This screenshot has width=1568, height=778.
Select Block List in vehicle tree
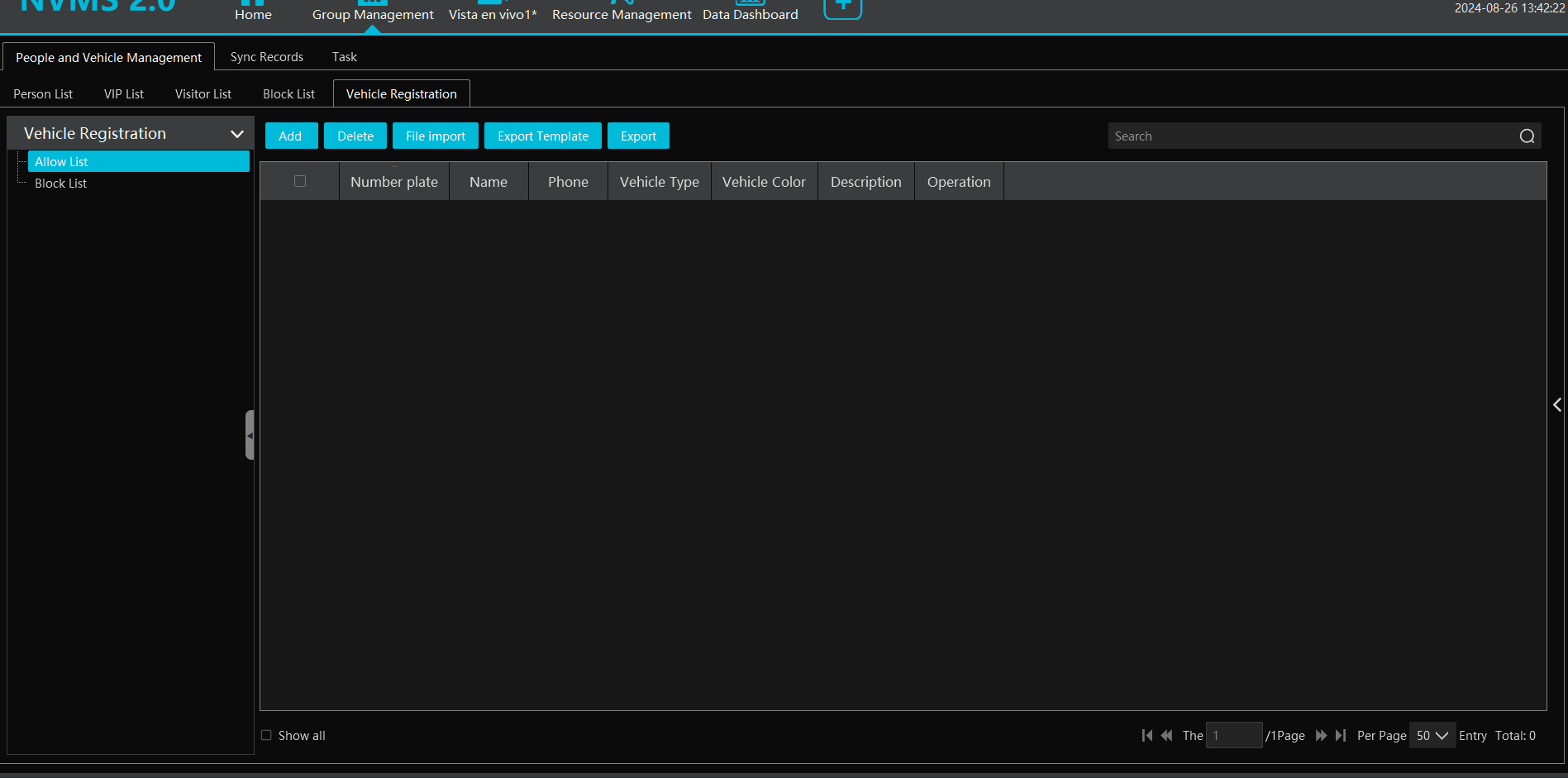[x=61, y=184]
